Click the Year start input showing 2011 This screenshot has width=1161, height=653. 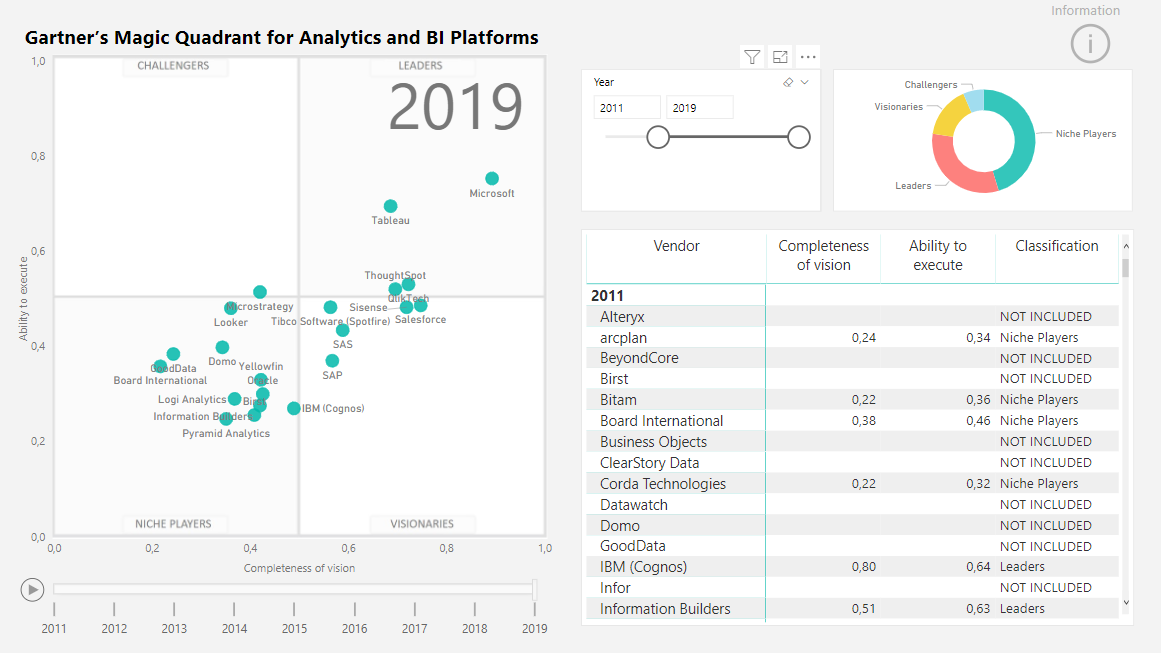pos(626,107)
